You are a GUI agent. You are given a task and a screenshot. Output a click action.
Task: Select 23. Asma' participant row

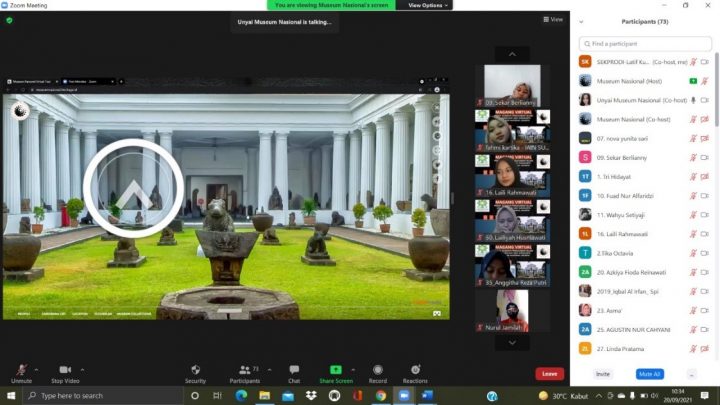tap(645, 310)
